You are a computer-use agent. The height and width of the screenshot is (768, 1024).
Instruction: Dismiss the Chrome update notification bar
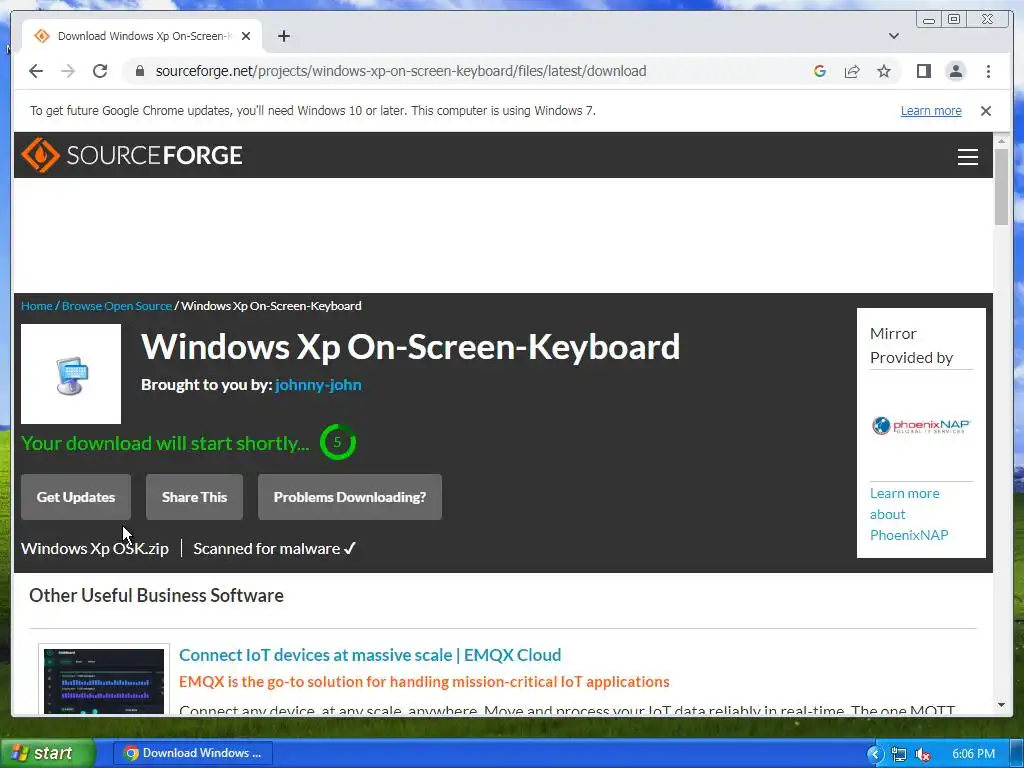tap(986, 111)
